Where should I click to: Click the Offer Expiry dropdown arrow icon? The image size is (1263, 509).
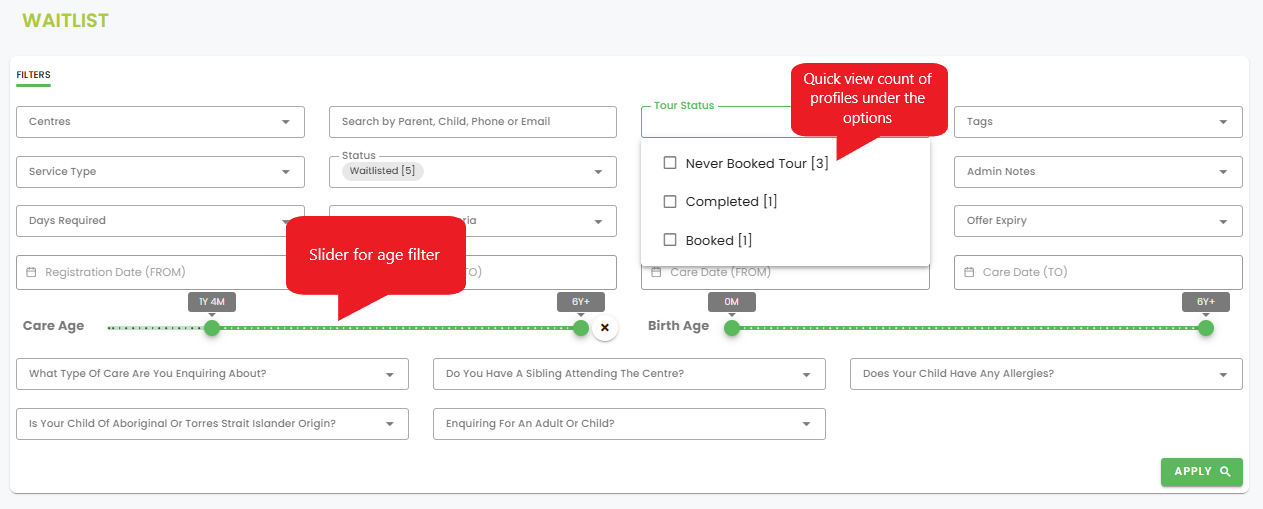pos(1223,222)
